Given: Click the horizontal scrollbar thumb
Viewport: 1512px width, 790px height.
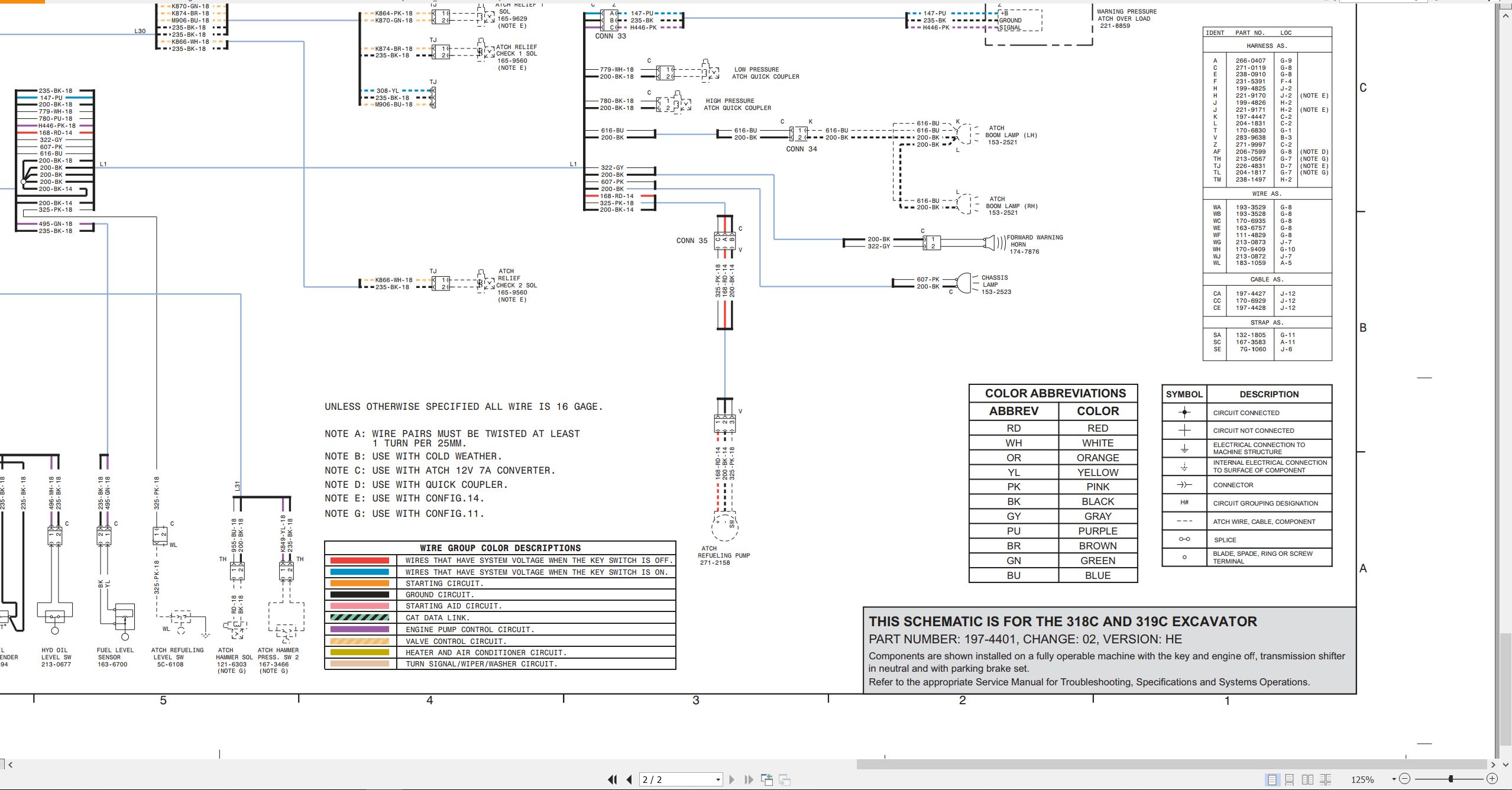Looking at the screenshot, I should point(1172,765).
